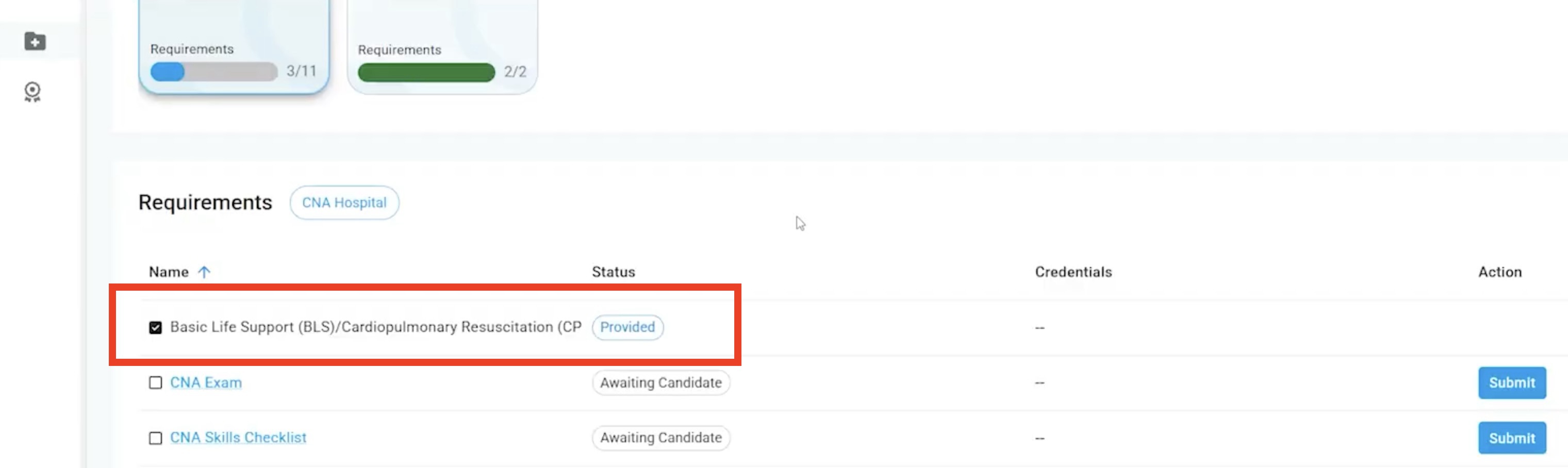This screenshot has height=468, width=1568.
Task: Click the Name column header
Action: [169, 272]
